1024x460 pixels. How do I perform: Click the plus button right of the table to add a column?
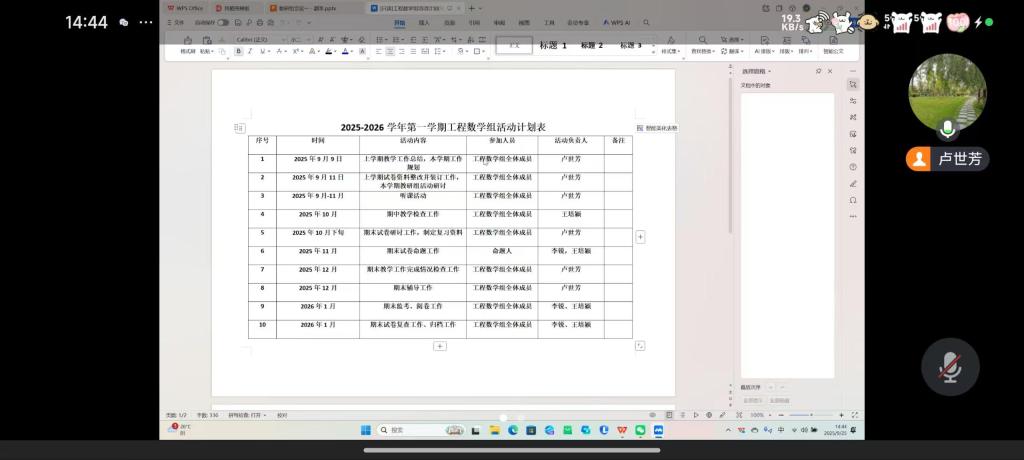pyautogui.click(x=640, y=237)
